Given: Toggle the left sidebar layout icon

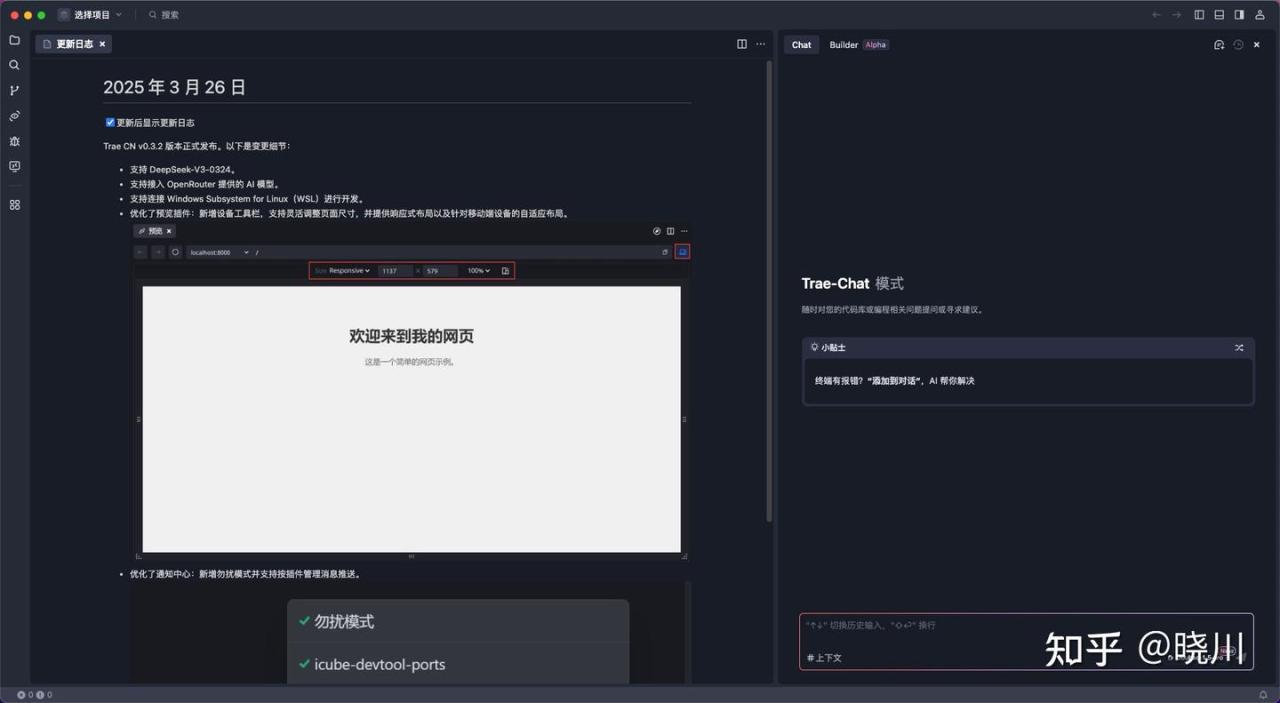Looking at the screenshot, I should 1199,15.
